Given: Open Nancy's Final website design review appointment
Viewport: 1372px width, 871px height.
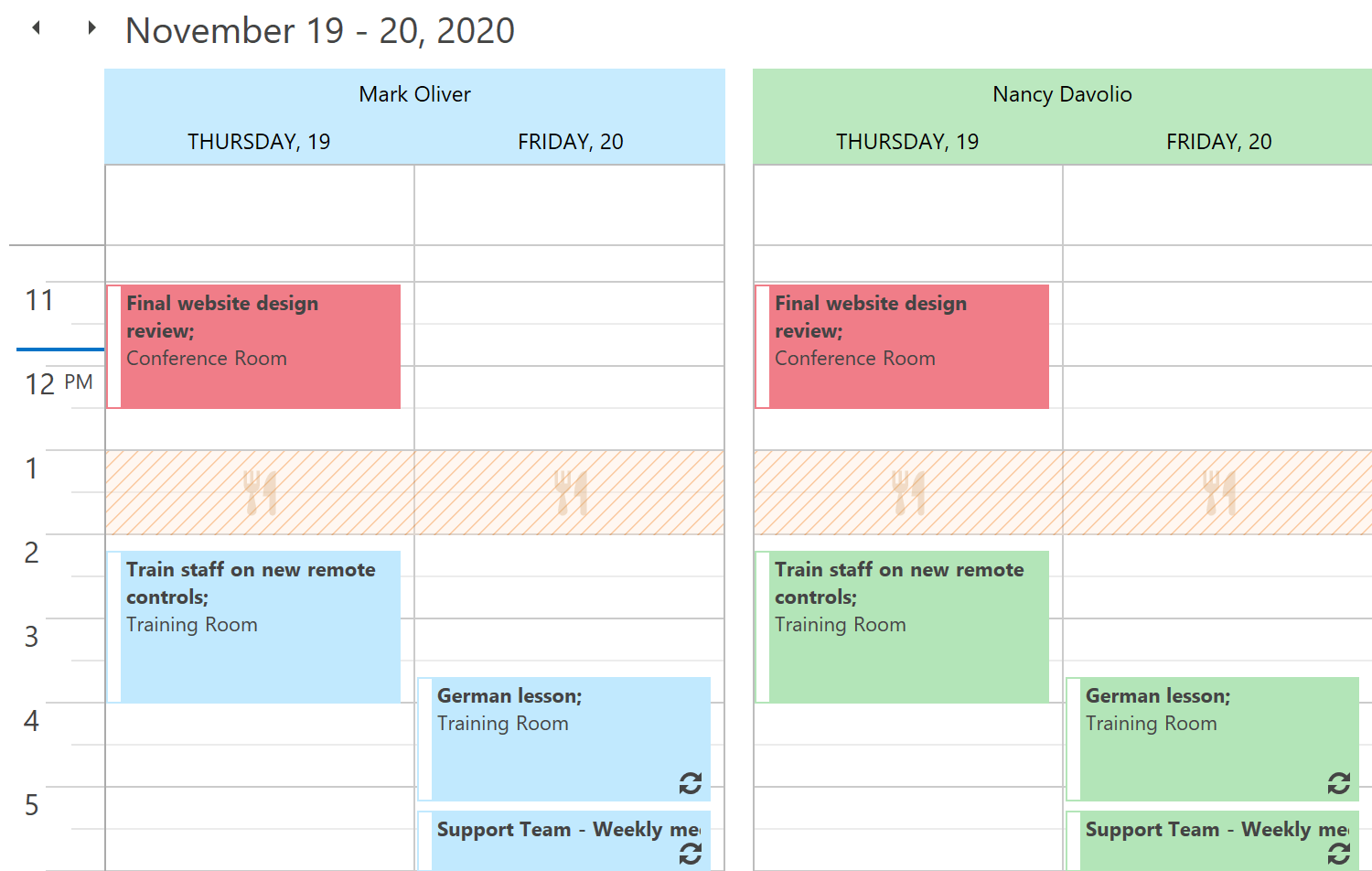Looking at the screenshot, I should (908, 347).
